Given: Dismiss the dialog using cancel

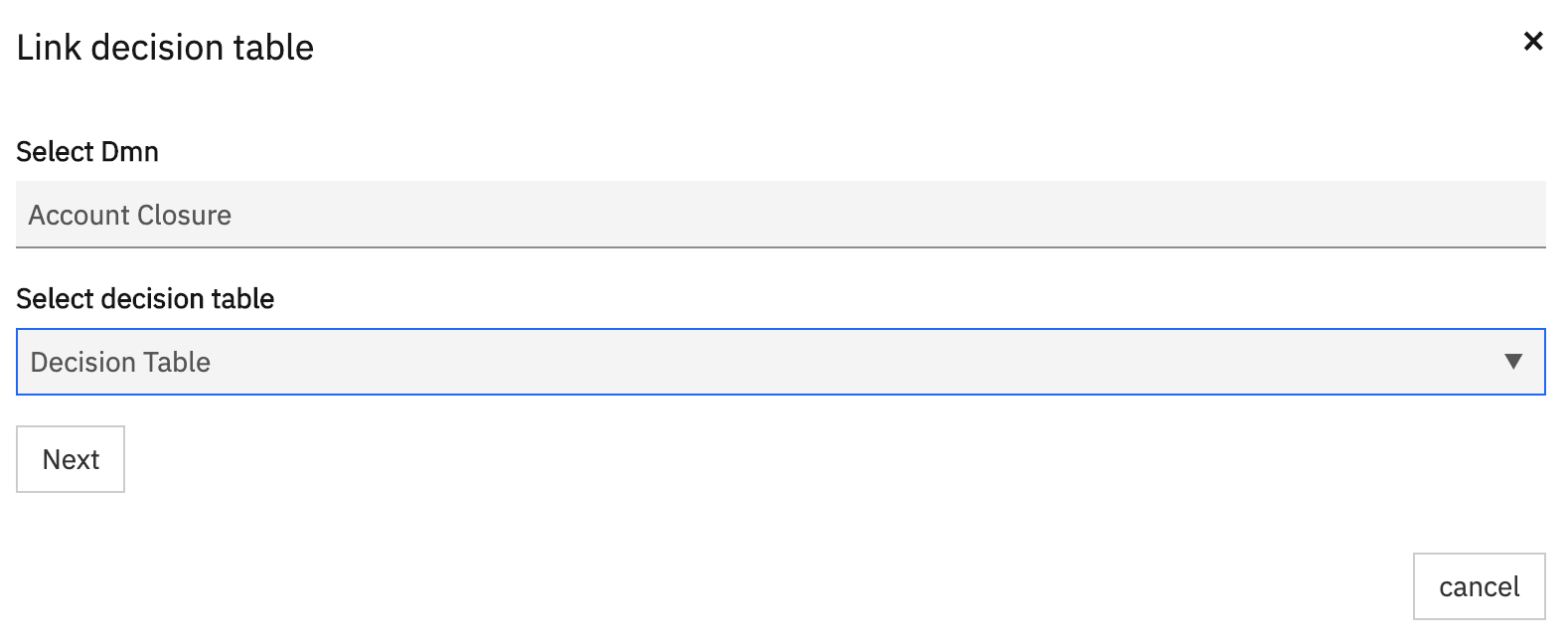Looking at the screenshot, I should 1479,586.
